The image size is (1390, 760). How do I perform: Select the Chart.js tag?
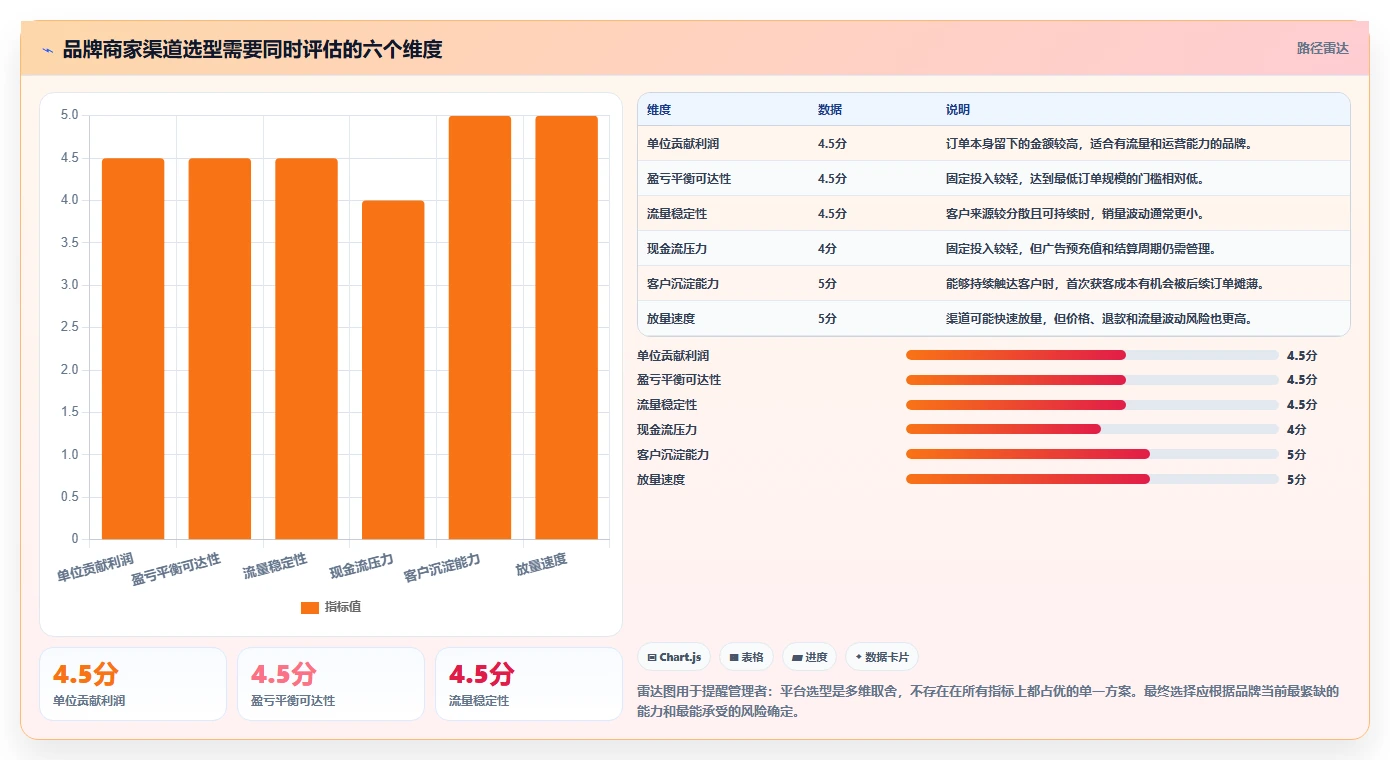[675, 657]
